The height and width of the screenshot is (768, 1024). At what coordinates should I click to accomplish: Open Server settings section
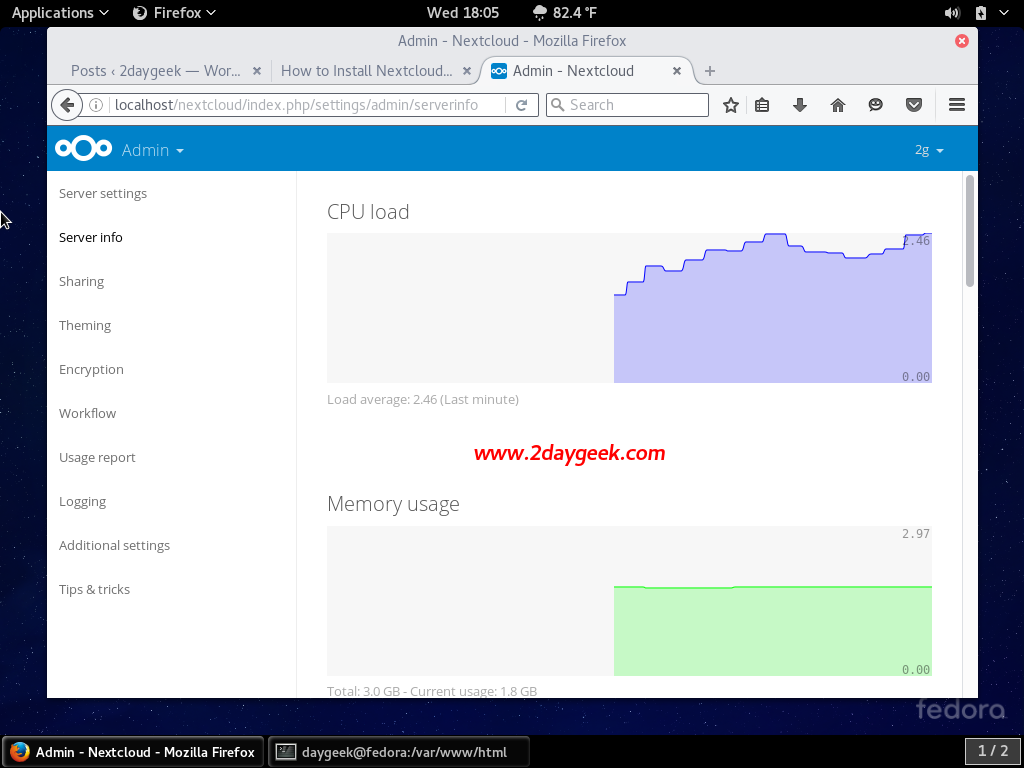(x=103, y=193)
